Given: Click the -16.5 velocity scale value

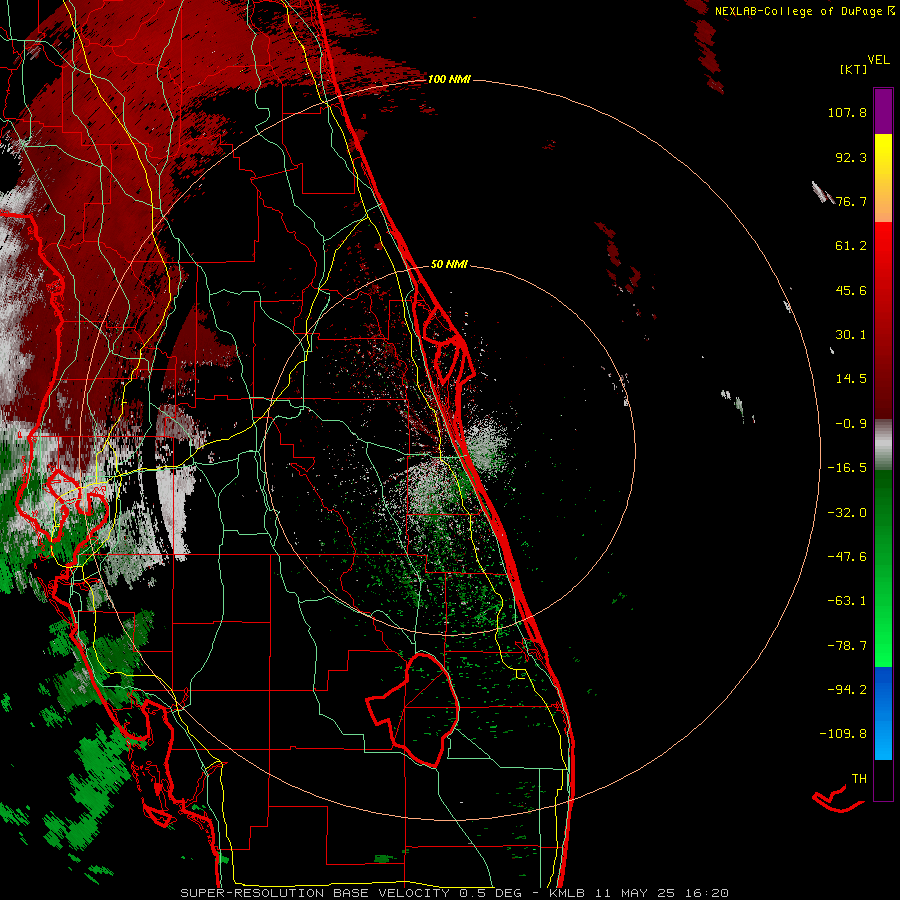Looking at the screenshot, I should (x=847, y=468).
